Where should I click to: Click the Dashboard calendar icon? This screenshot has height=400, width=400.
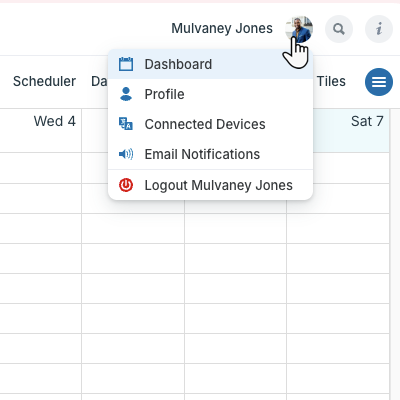coord(126,64)
